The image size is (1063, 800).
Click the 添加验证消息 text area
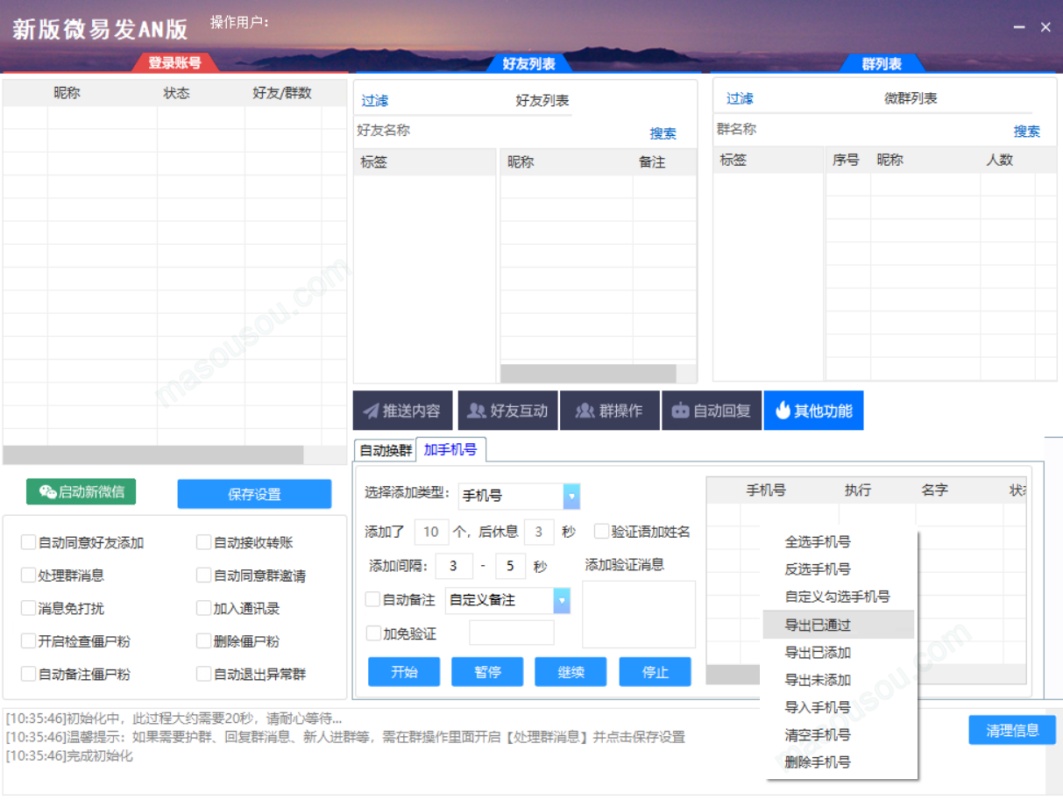coord(639,614)
